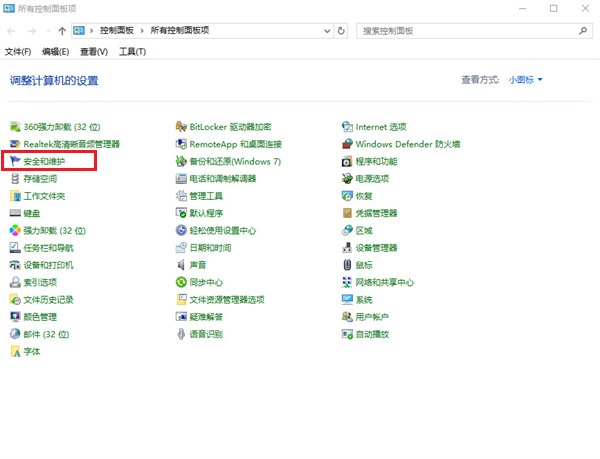Image resolution: width=600 pixels, height=459 pixels.
Task: Click the 管理工具 icon
Action: tap(181, 196)
